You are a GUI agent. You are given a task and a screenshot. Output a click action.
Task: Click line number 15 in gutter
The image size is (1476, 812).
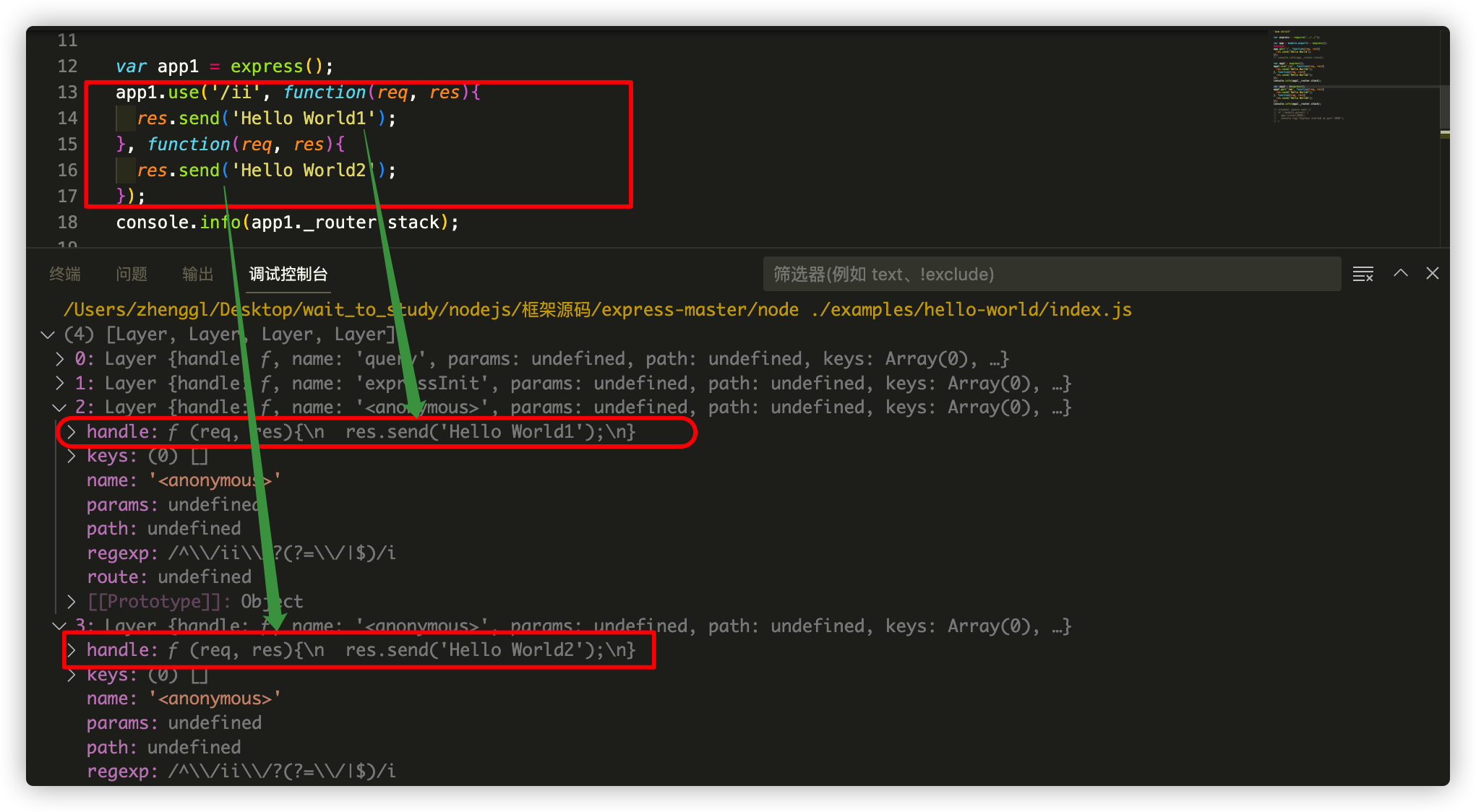click(67, 144)
